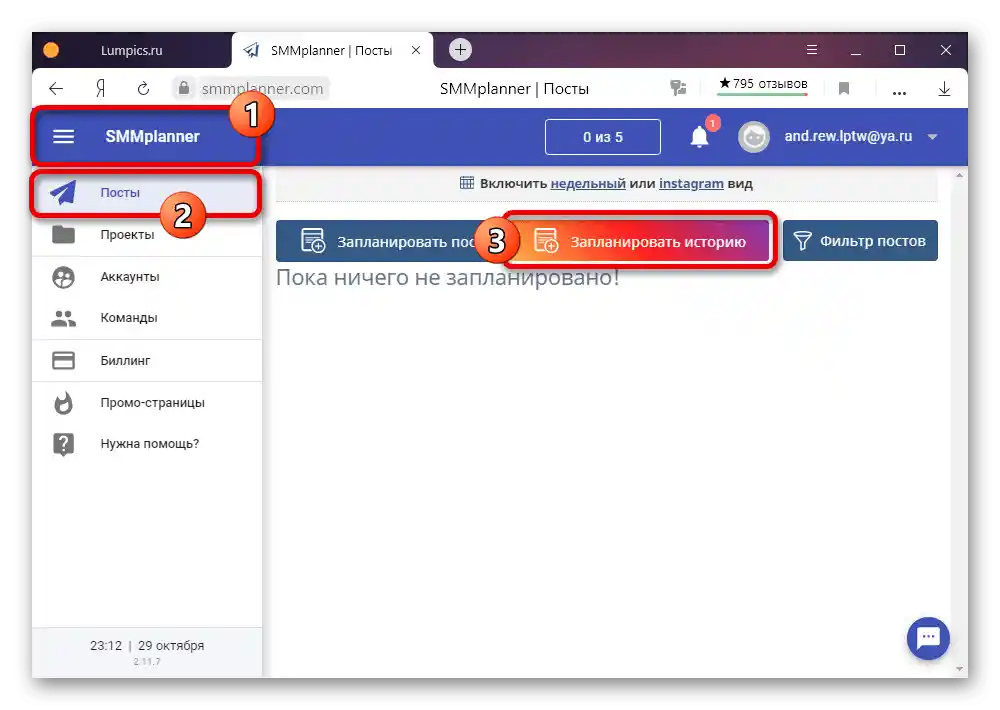The width and height of the screenshot is (1000, 710).
Task: Click the недельный view link
Action: (588, 184)
